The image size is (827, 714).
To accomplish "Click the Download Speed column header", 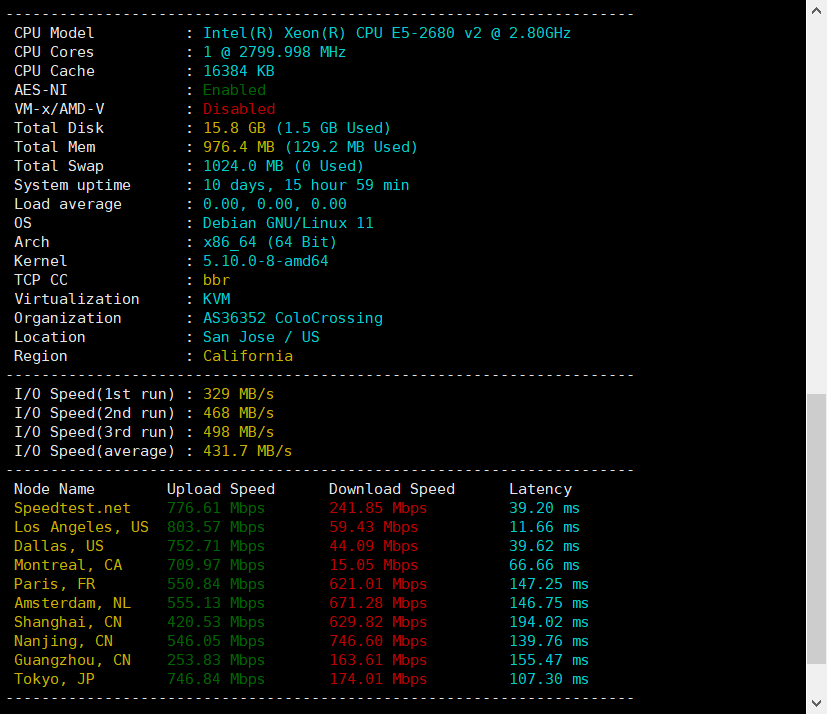I will pyautogui.click(x=391, y=489).
